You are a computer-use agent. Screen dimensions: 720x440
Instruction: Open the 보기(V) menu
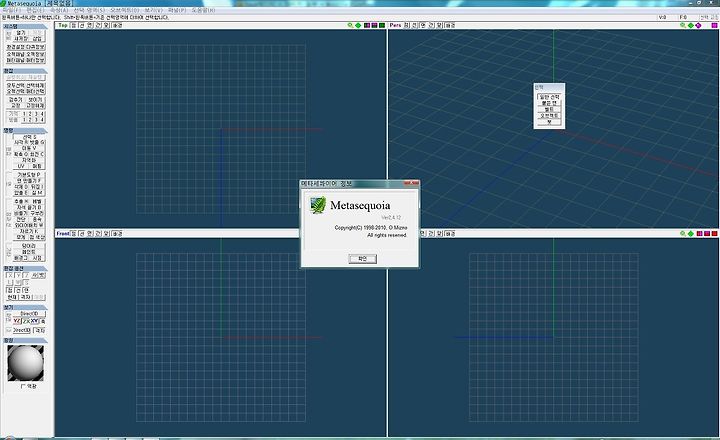click(x=153, y=10)
